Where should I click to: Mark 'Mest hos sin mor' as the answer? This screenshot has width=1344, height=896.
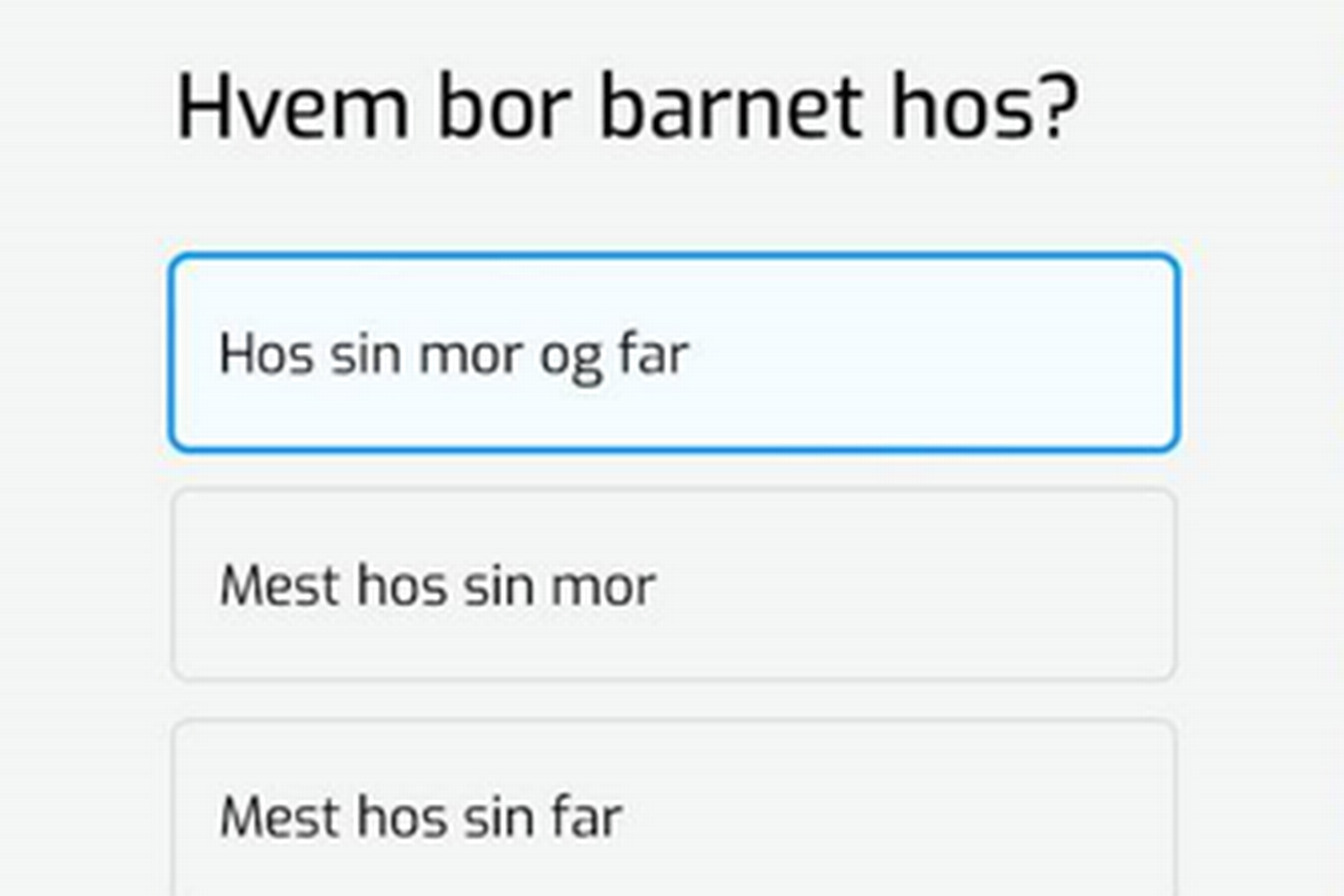(673, 585)
